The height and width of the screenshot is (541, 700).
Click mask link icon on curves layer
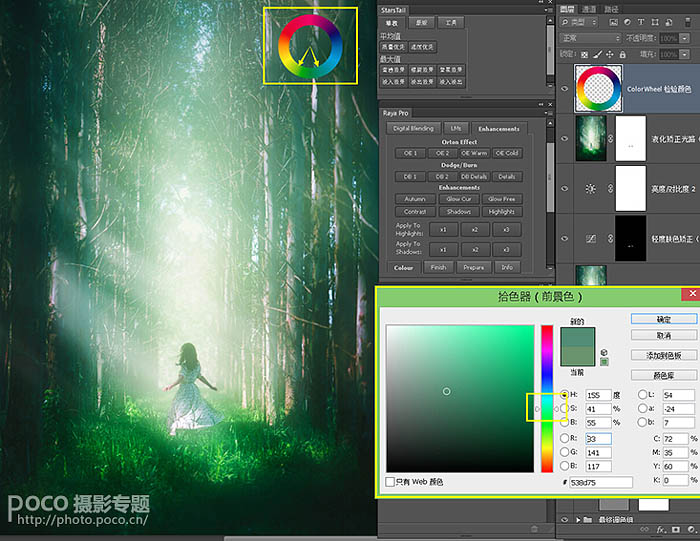[610, 239]
